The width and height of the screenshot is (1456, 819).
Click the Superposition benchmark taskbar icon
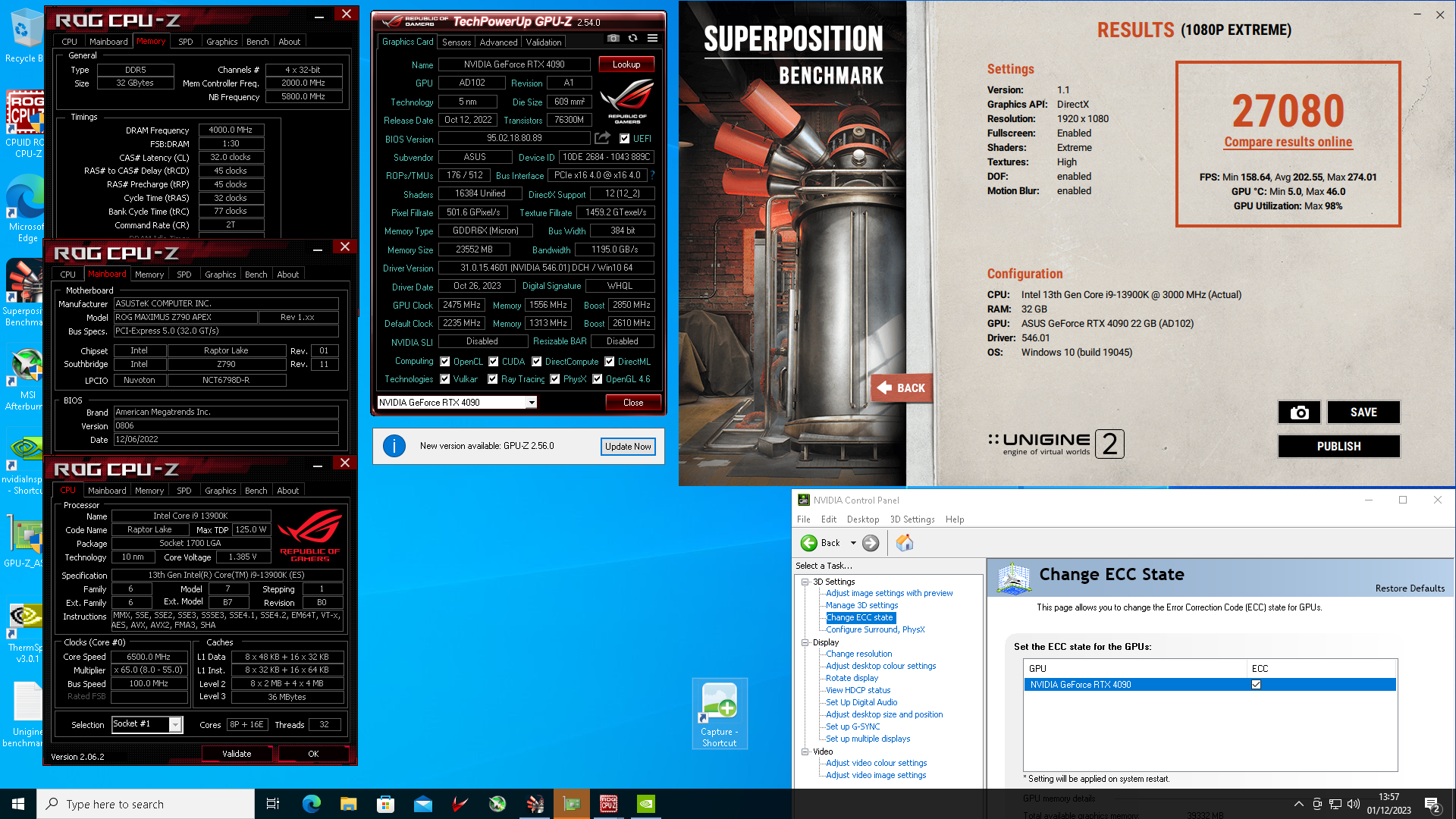point(535,804)
